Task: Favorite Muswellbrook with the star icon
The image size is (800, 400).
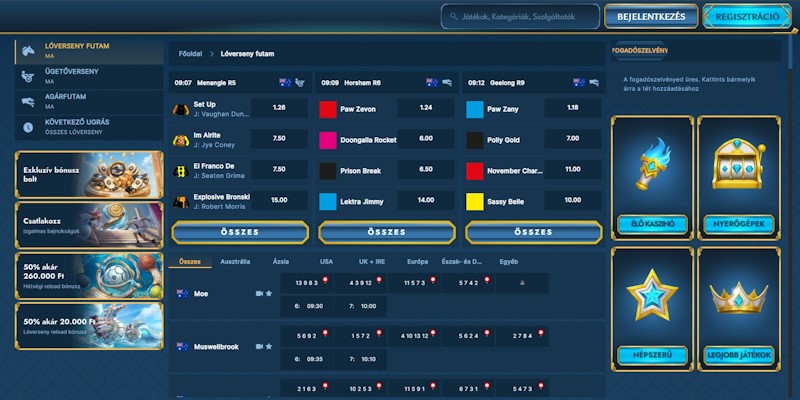Action: point(269,346)
